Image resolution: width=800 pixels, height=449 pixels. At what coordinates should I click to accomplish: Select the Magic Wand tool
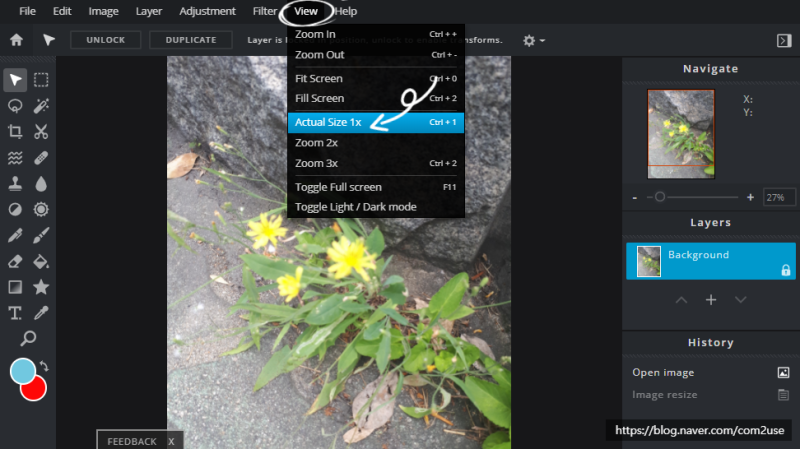(x=41, y=106)
